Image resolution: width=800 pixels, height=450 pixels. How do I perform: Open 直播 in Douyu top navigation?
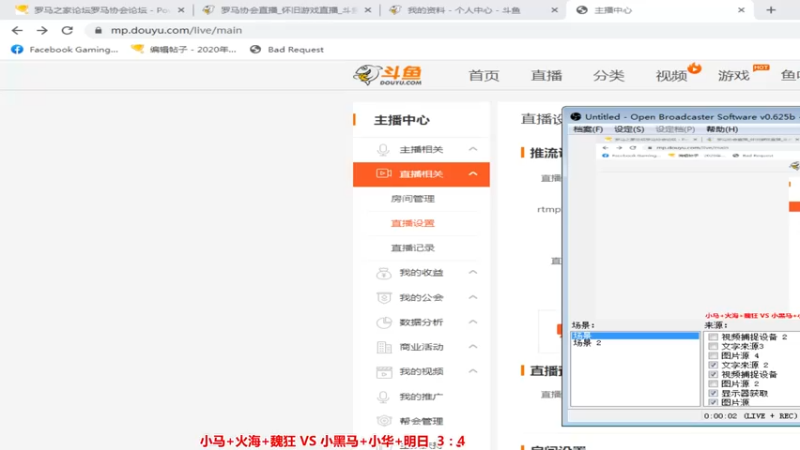(x=546, y=76)
